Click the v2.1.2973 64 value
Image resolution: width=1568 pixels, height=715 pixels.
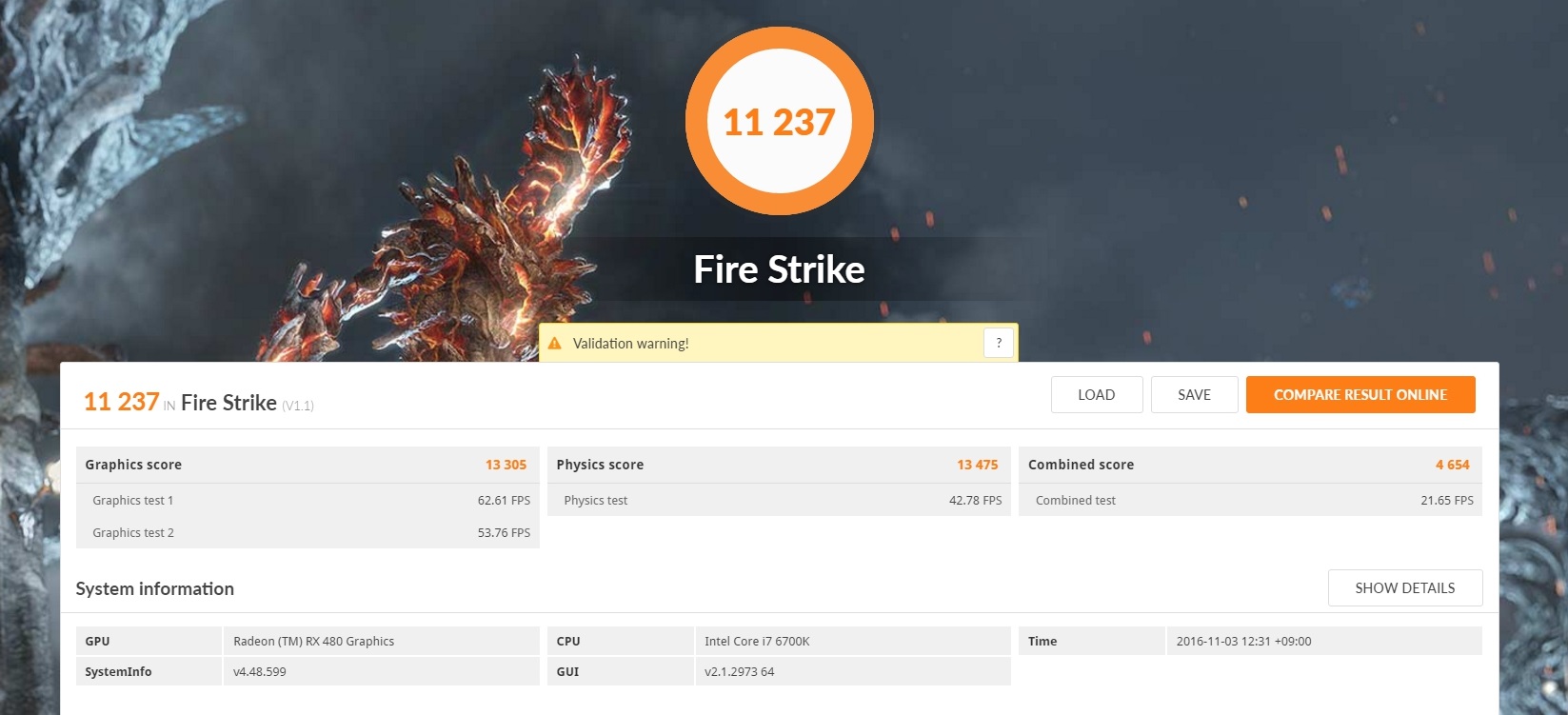(740, 672)
